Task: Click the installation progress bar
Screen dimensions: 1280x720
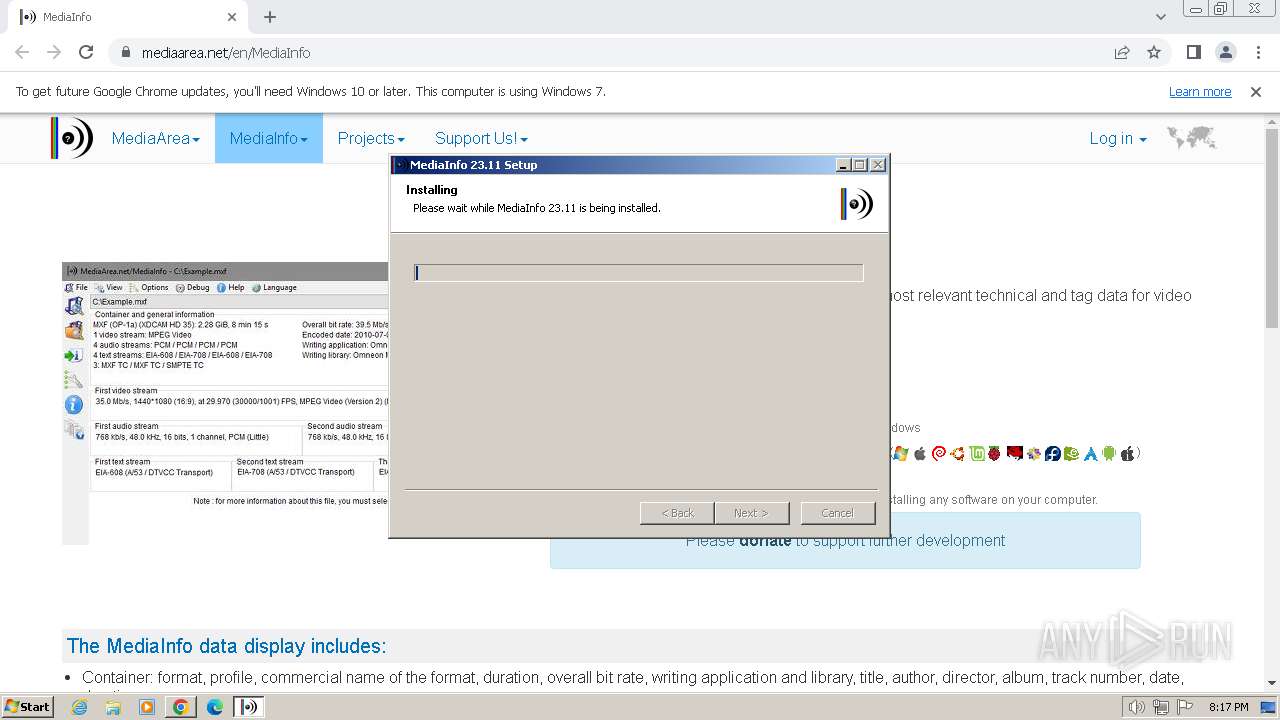Action: tap(638, 273)
